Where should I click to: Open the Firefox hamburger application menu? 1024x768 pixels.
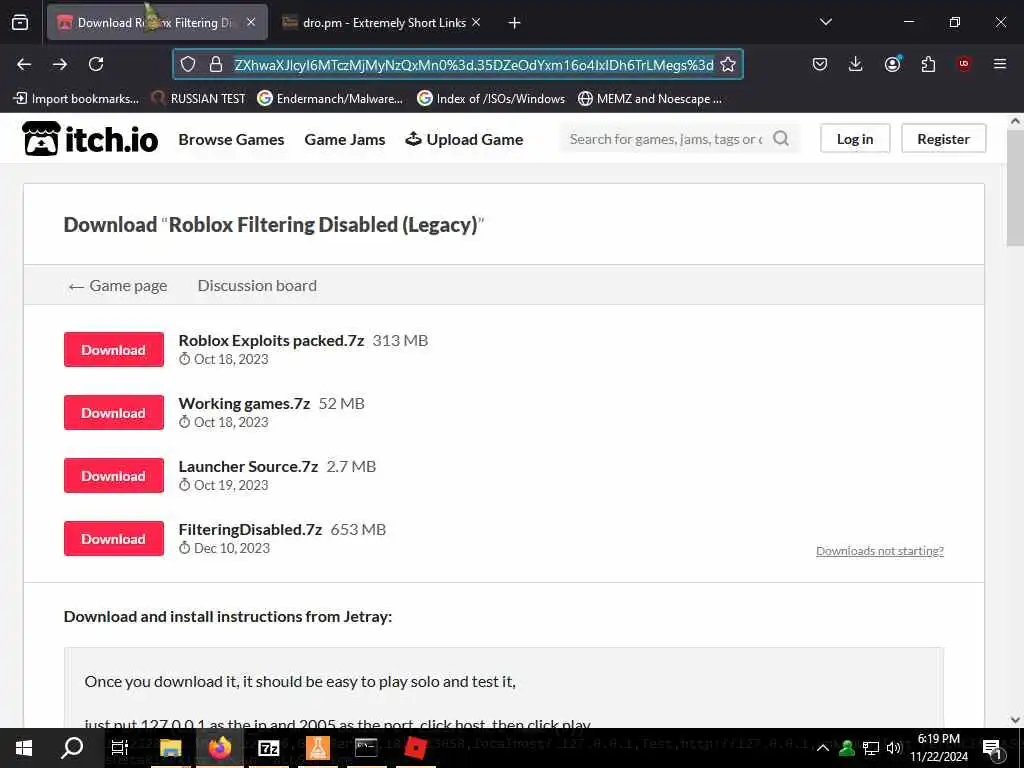click(x=1000, y=64)
